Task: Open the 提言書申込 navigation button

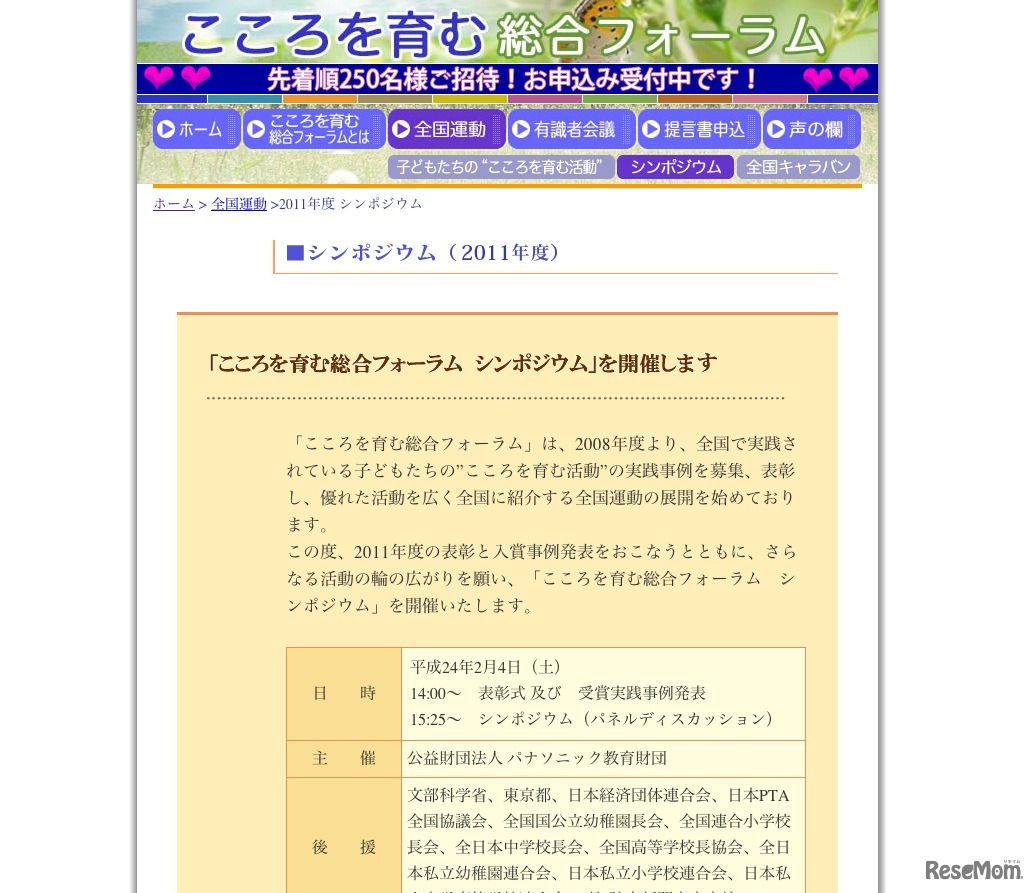Action: point(699,129)
